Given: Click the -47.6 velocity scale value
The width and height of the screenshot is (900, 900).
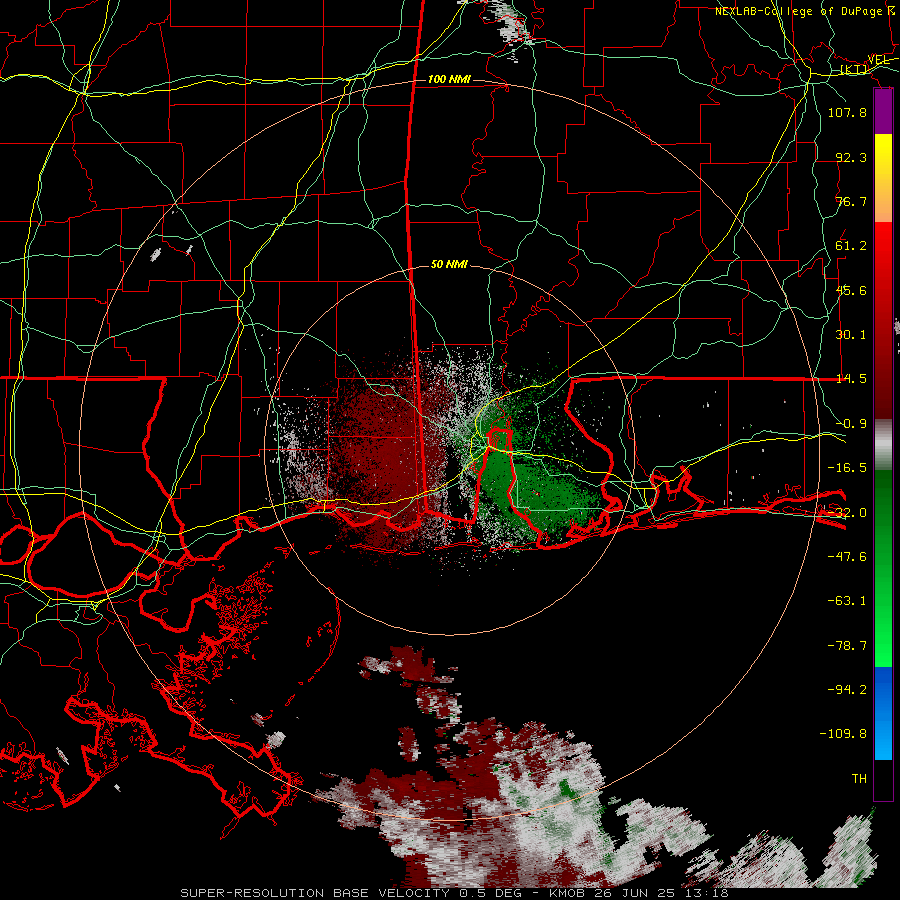Looking at the screenshot, I should 847,557.
